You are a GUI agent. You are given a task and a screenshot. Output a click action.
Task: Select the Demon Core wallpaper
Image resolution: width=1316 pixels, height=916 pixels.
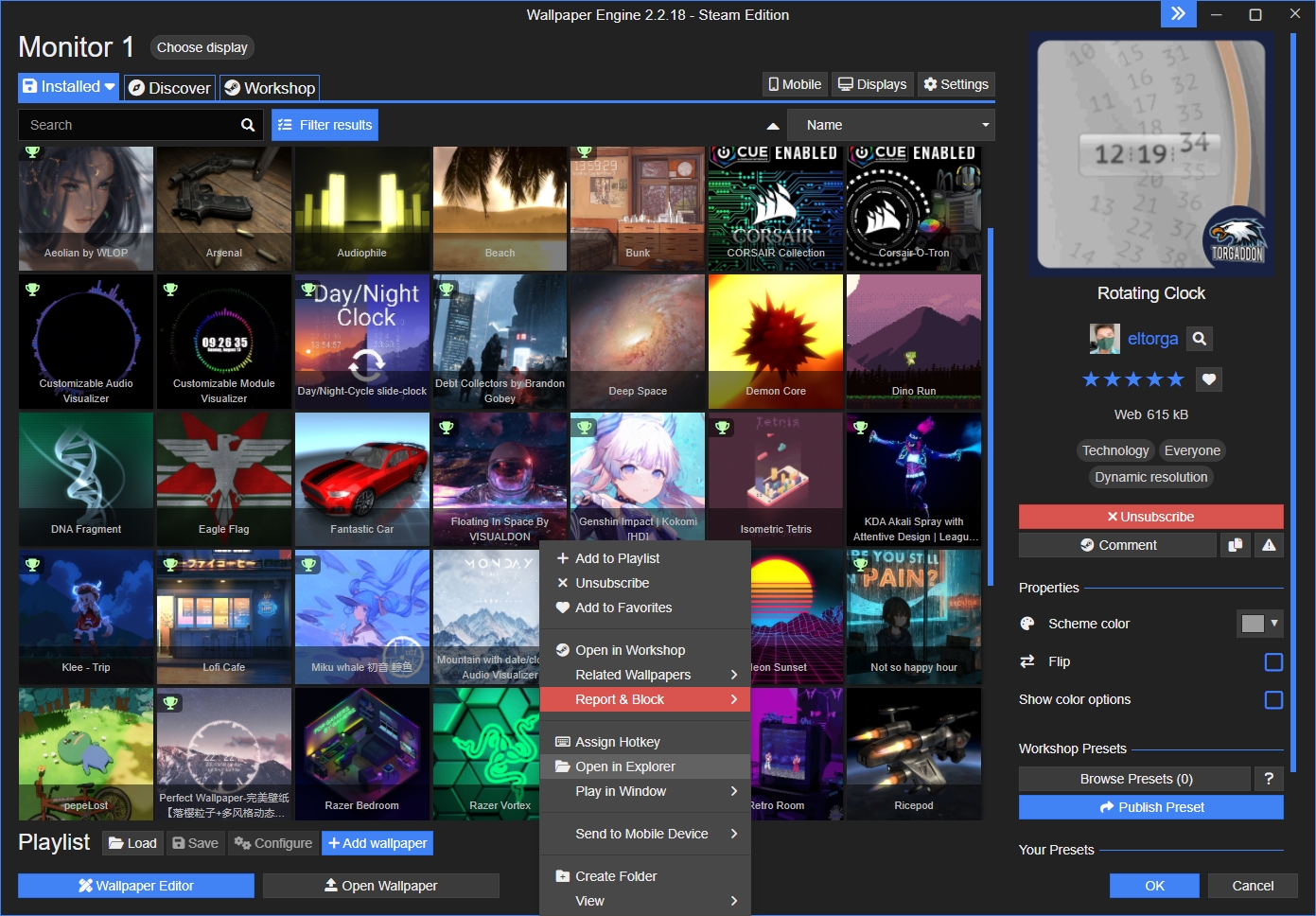coord(776,342)
